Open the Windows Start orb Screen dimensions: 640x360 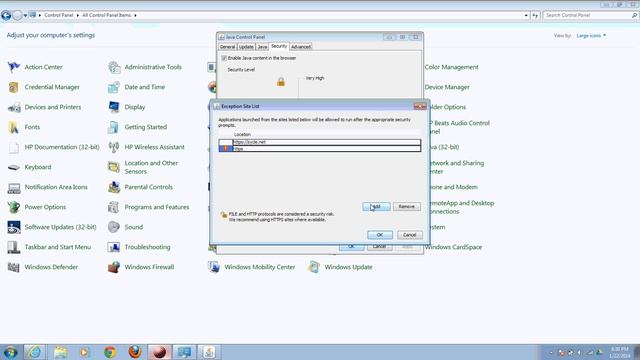point(10,352)
